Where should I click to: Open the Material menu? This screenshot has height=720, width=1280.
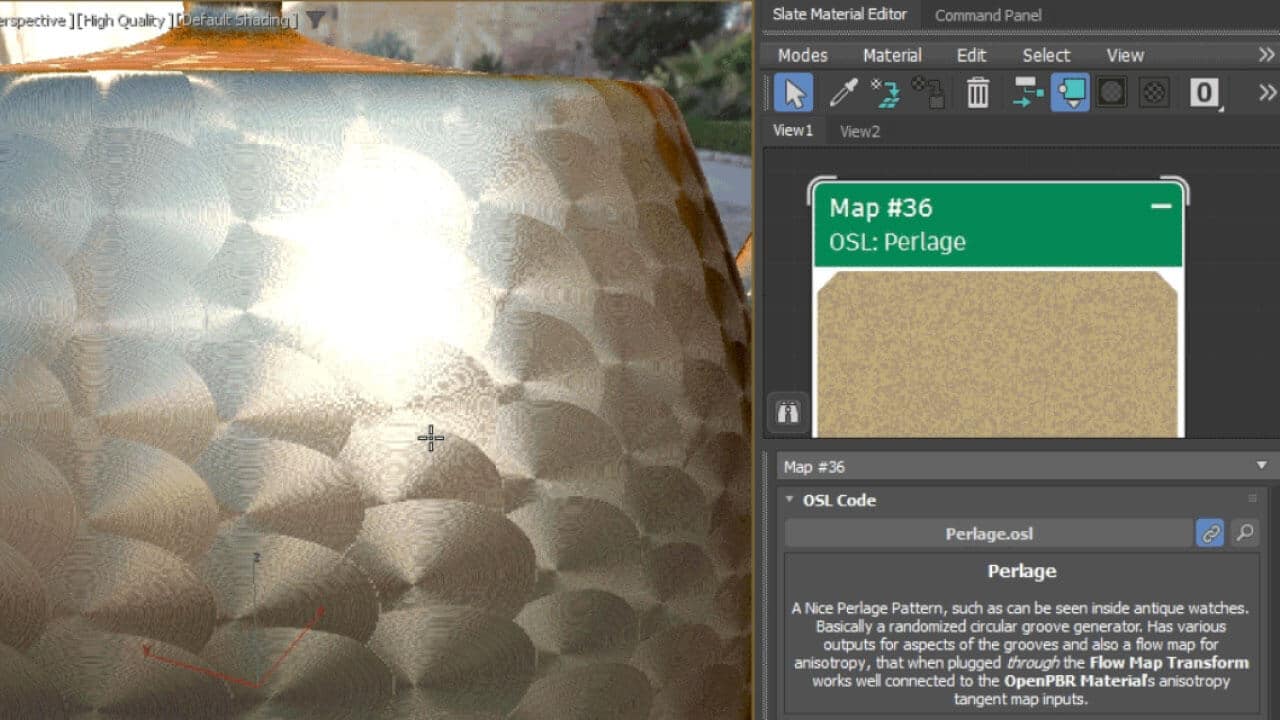(x=892, y=55)
